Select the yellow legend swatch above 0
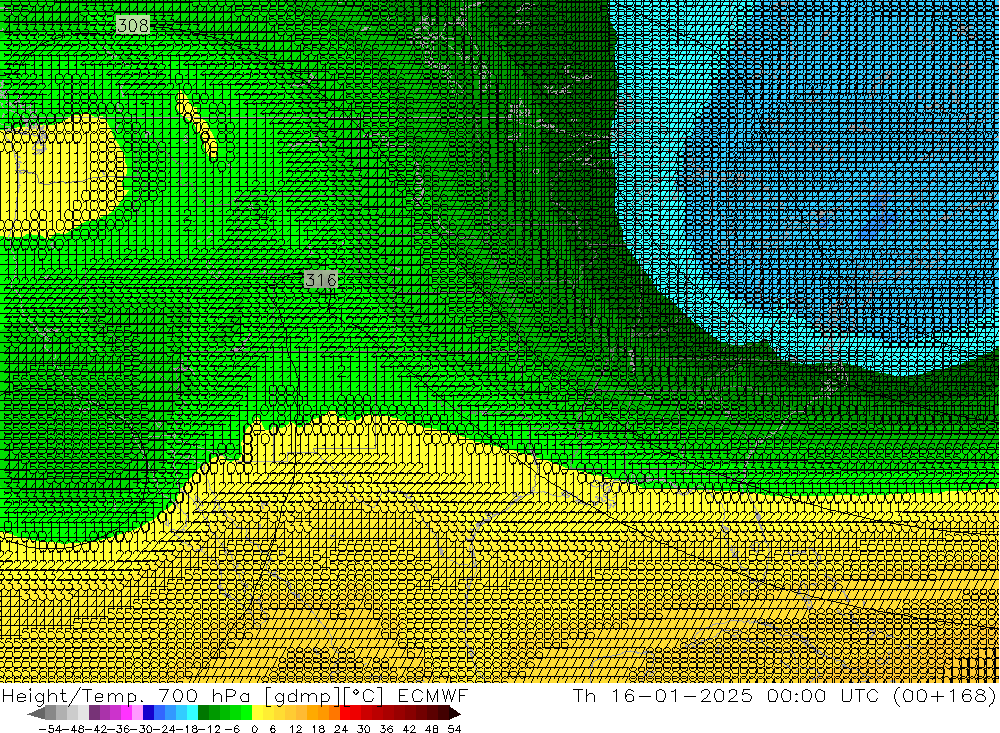Image resolution: width=1000 pixels, height=733 pixels. [x=257, y=714]
